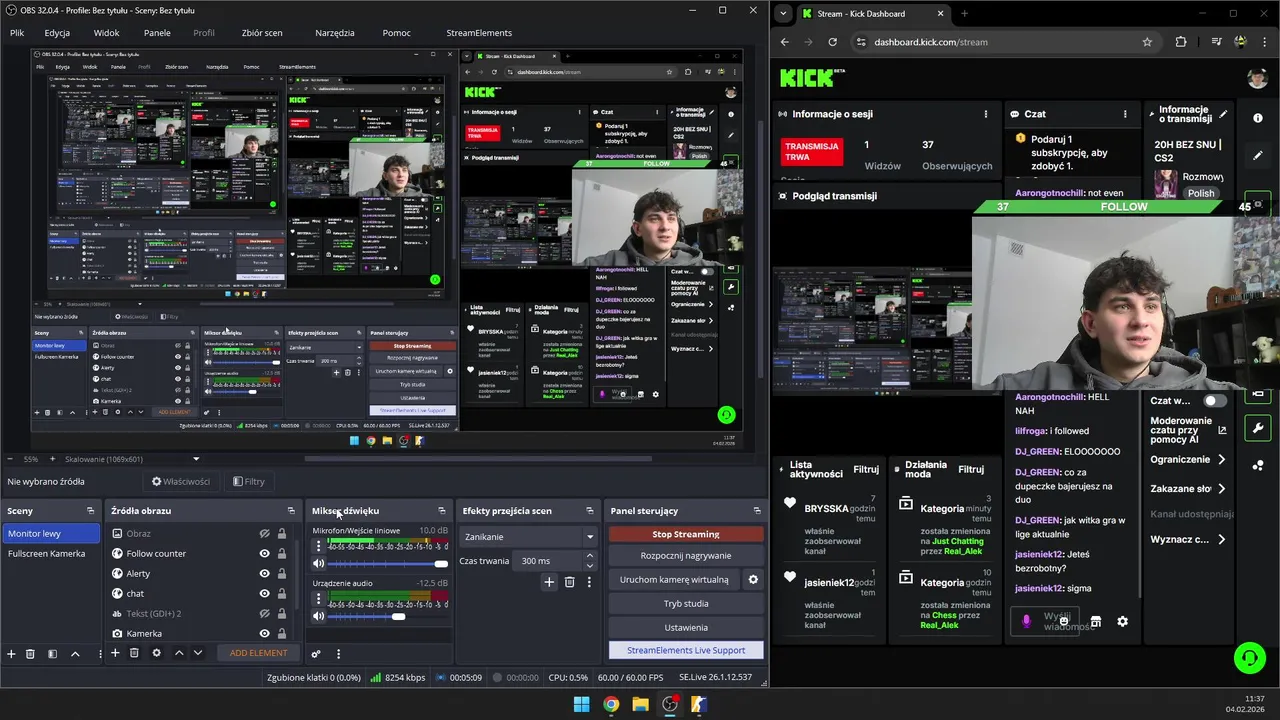The height and width of the screenshot is (720, 1280).
Task: Open Chrome extensions puzzle icon
Action: [1181, 42]
